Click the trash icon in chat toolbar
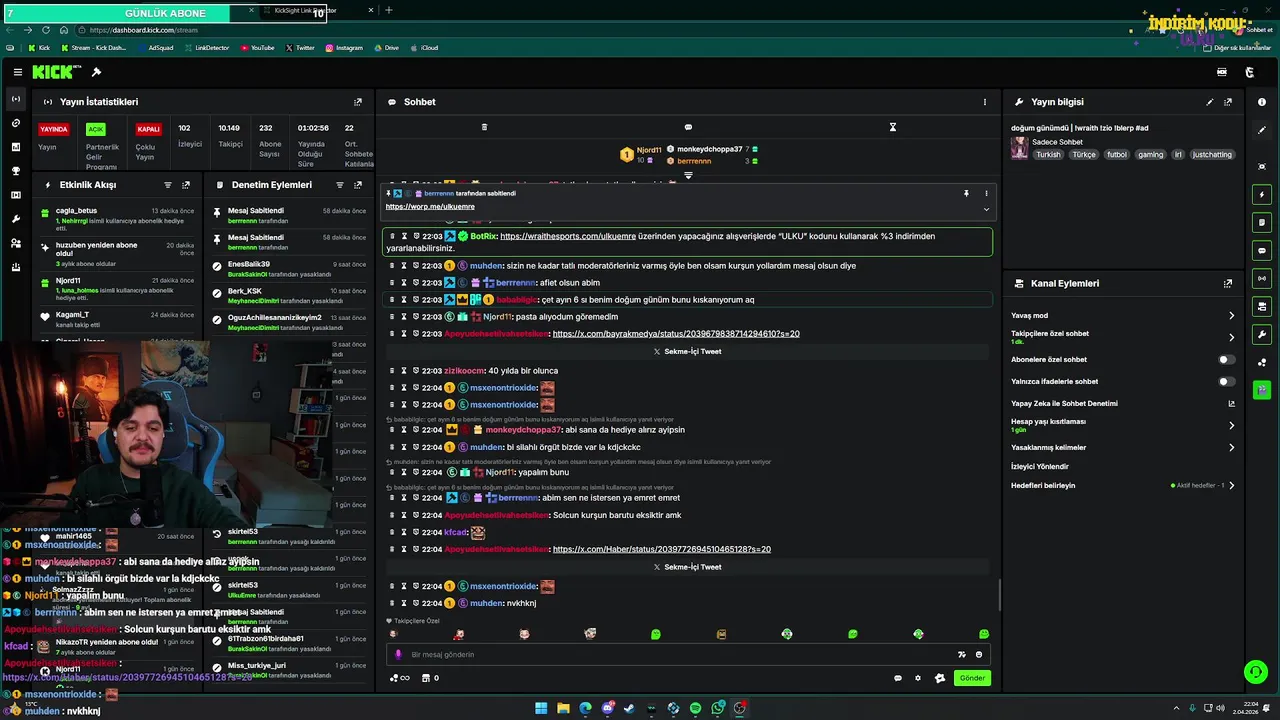Screen dimensions: 1280x720 [x=484, y=127]
